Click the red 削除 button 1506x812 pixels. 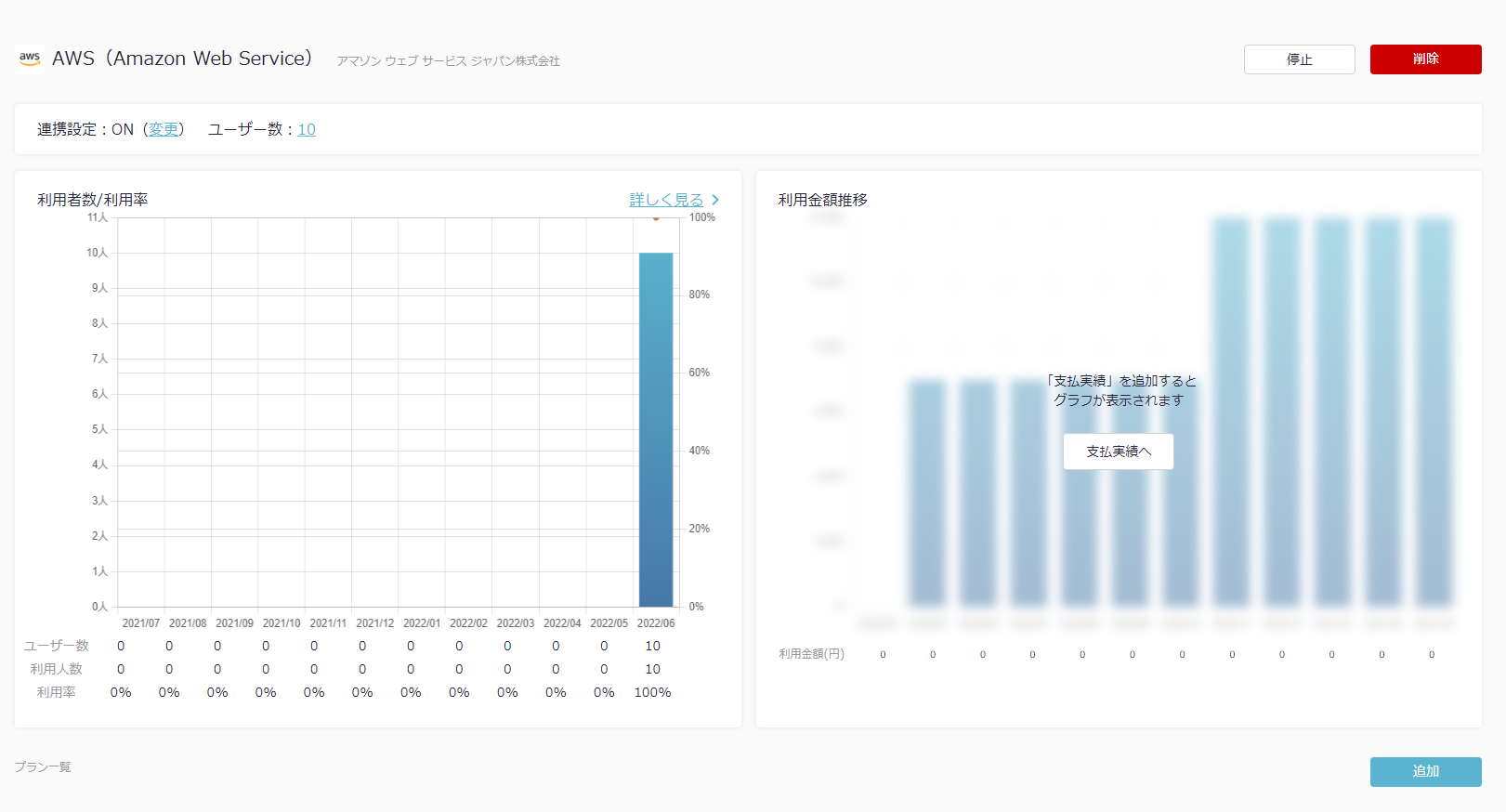(1425, 59)
